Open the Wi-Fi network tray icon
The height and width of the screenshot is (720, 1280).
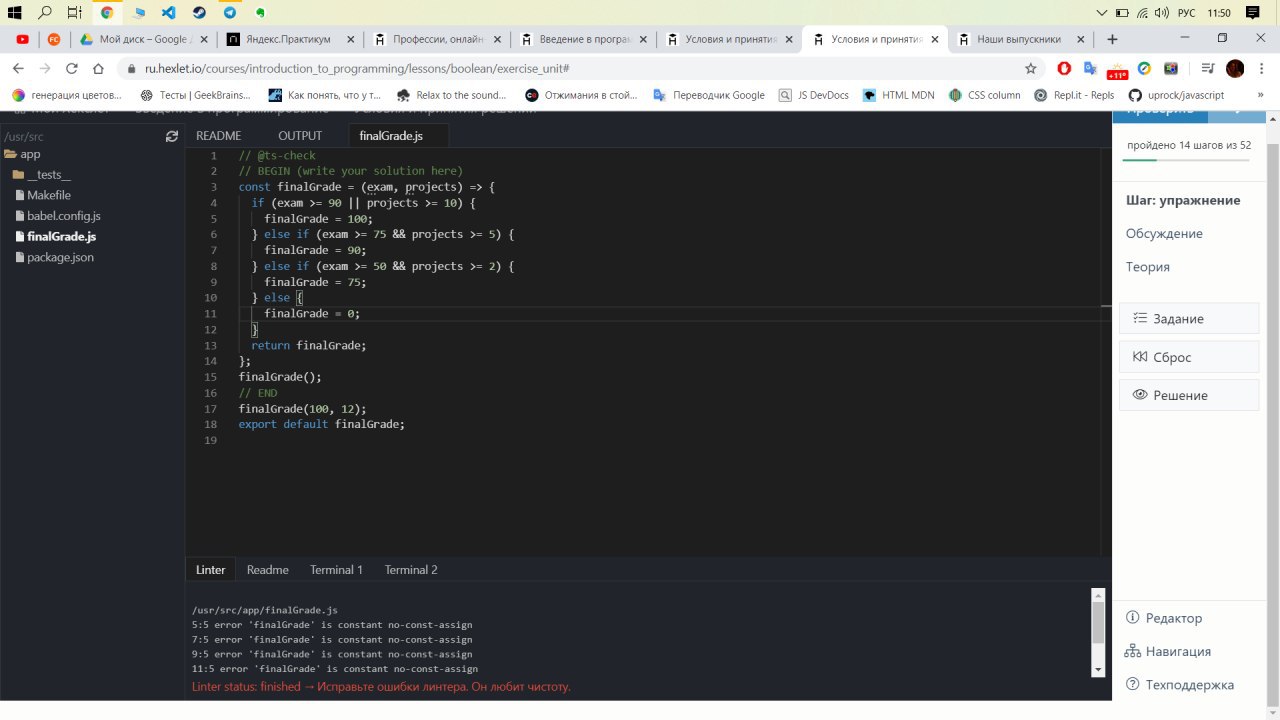(1142, 13)
